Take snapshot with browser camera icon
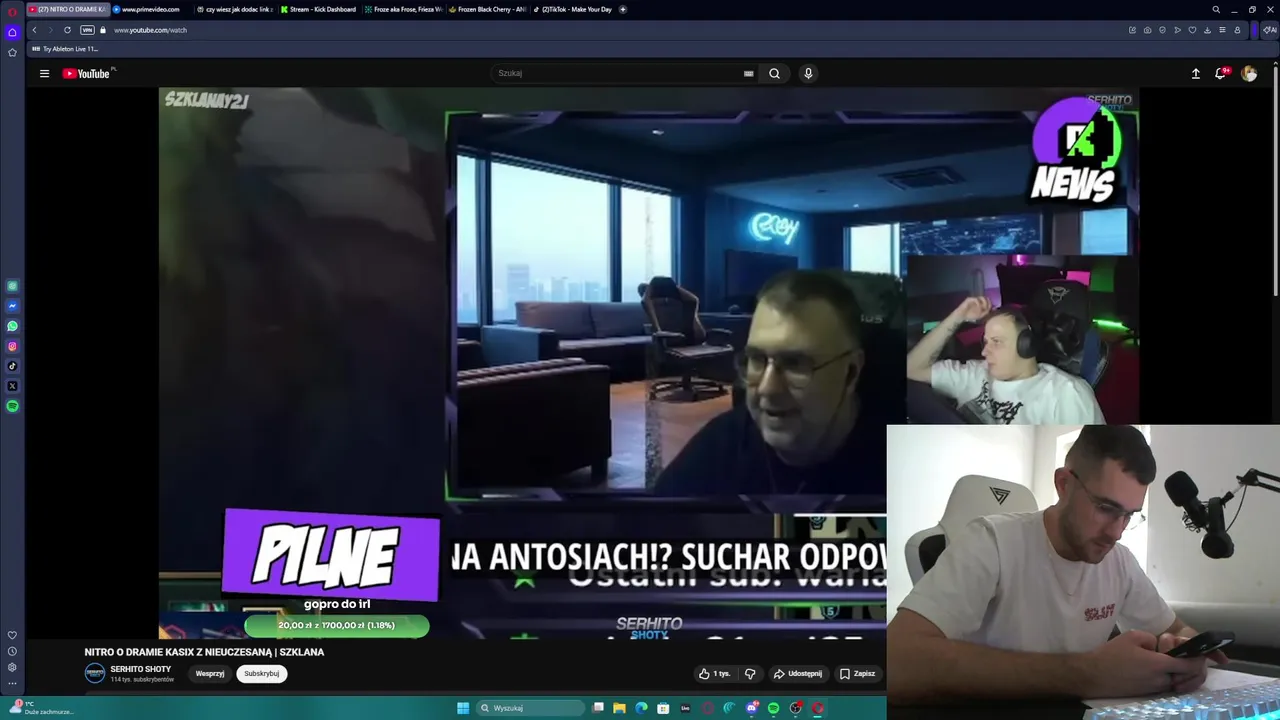This screenshot has height=720, width=1280. (1147, 30)
